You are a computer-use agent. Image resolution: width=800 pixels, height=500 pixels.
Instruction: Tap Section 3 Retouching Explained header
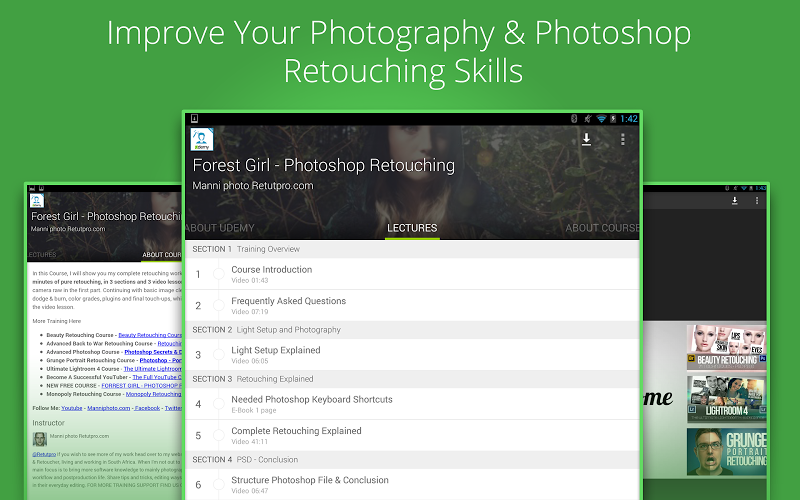tap(412, 379)
